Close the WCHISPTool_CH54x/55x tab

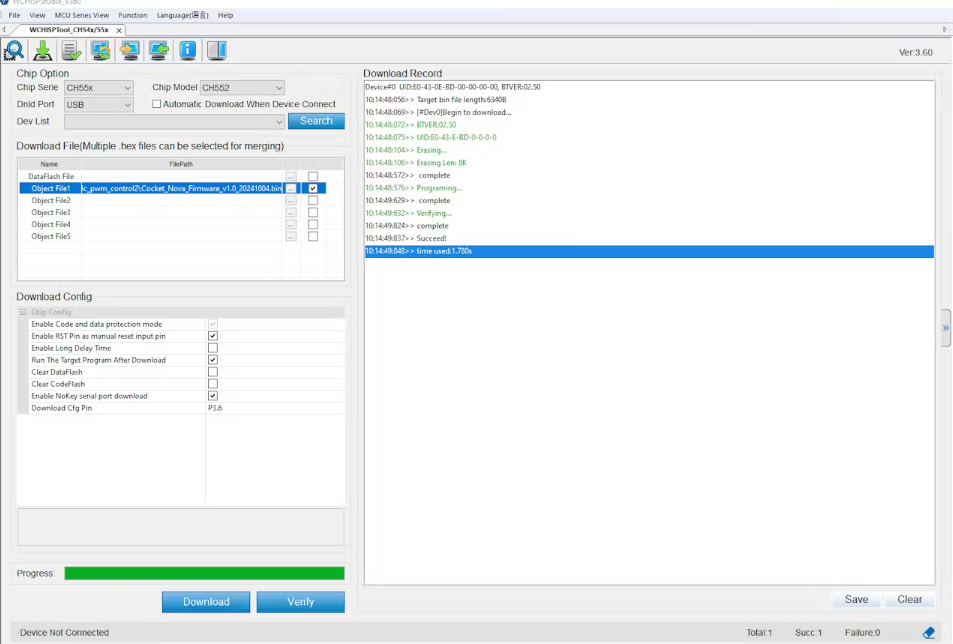[119, 30]
